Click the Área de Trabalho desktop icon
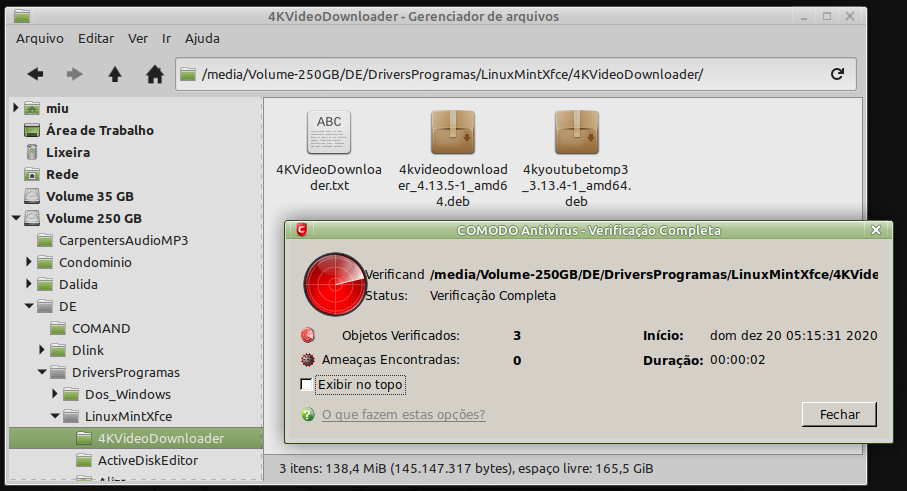 point(32,130)
